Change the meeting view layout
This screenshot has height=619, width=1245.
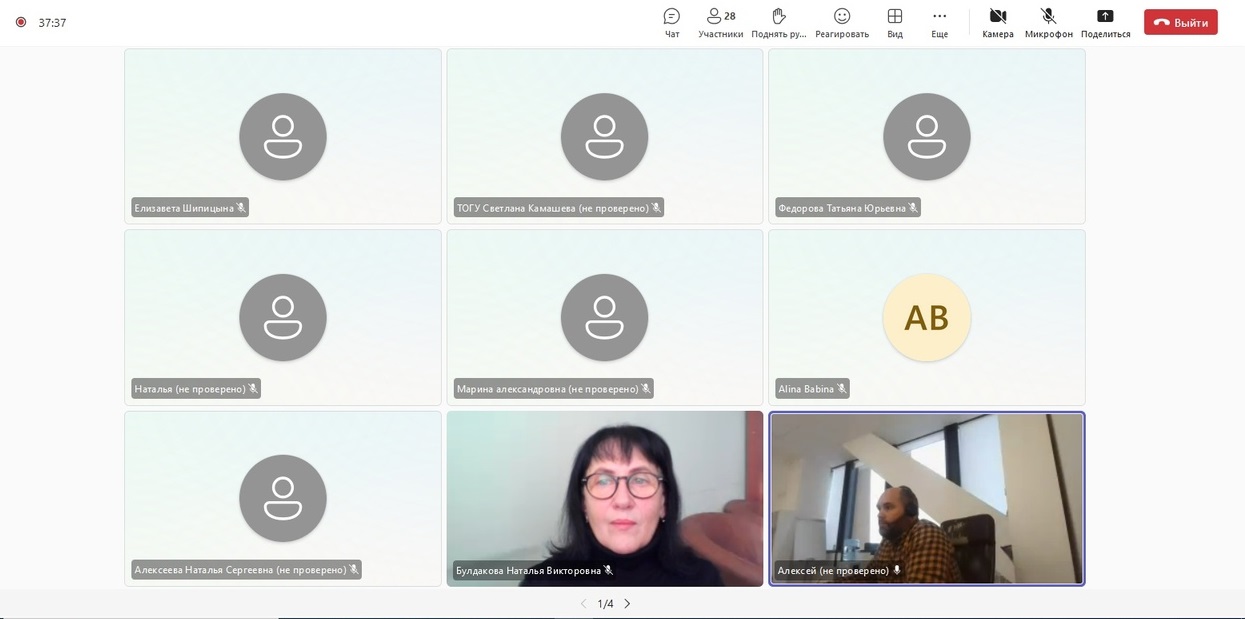coord(895,23)
